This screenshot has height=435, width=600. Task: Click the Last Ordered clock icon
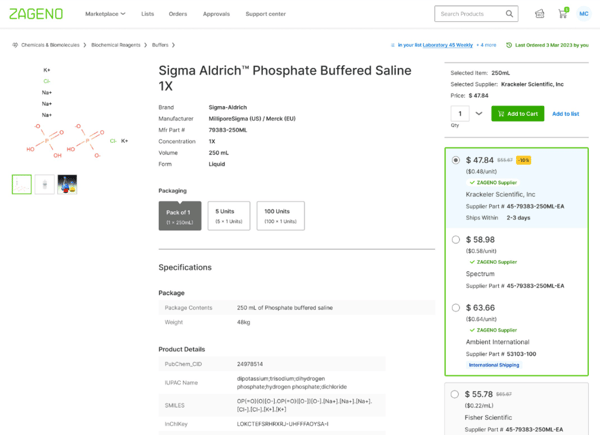click(x=509, y=45)
